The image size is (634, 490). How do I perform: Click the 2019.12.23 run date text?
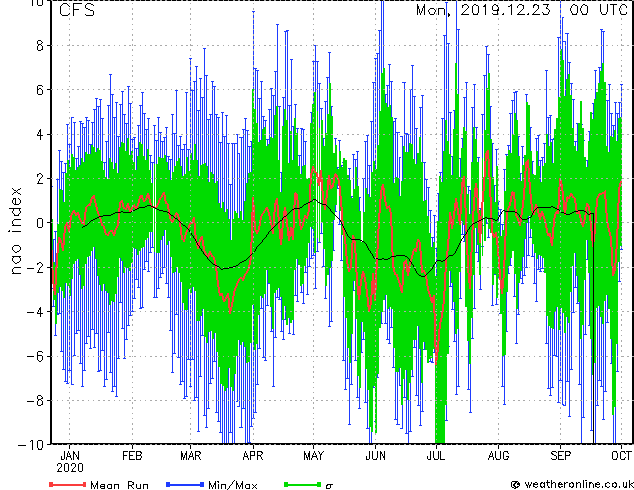pyautogui.click(x=505, y=10)
